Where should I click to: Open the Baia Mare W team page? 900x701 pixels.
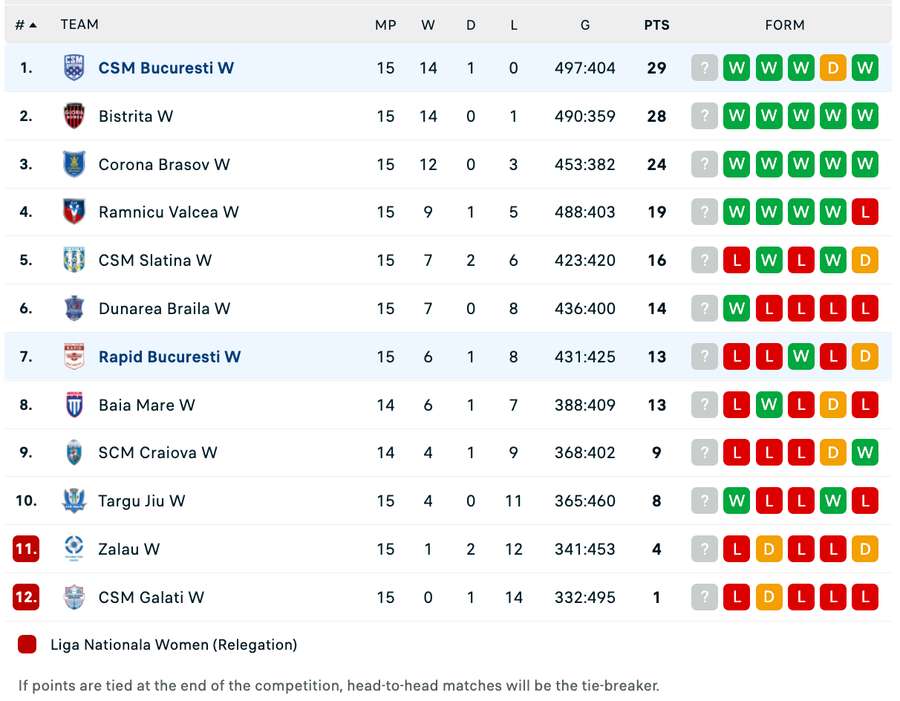(x=147, y=405)
